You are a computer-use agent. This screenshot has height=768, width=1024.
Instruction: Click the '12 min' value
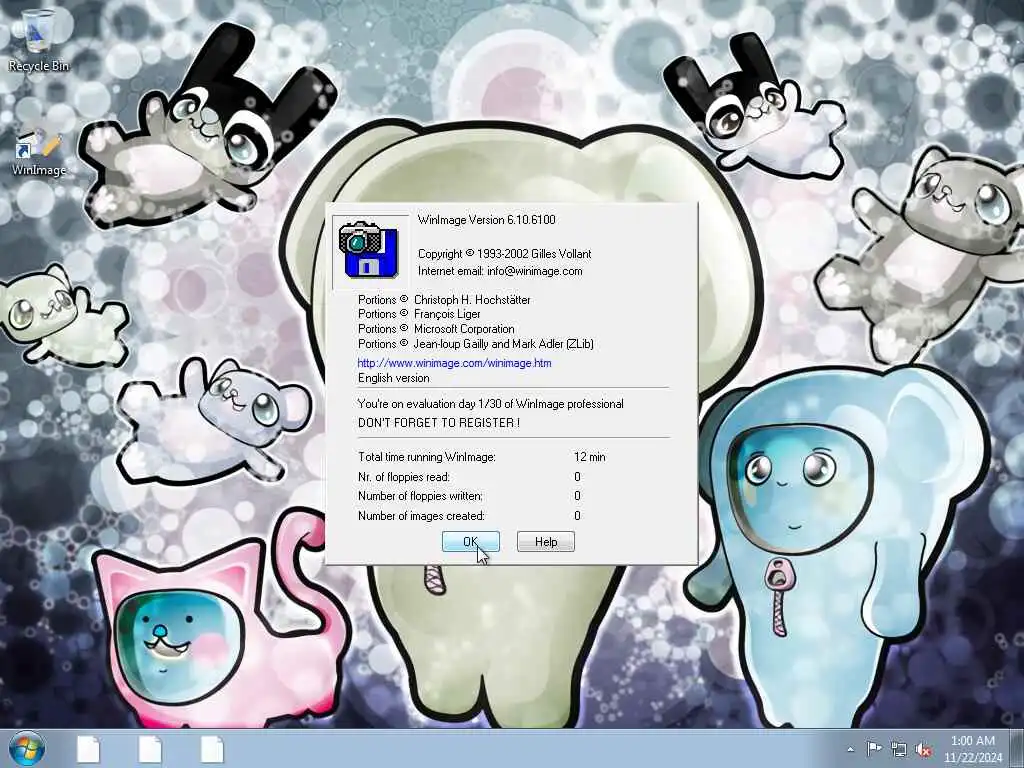590,457
